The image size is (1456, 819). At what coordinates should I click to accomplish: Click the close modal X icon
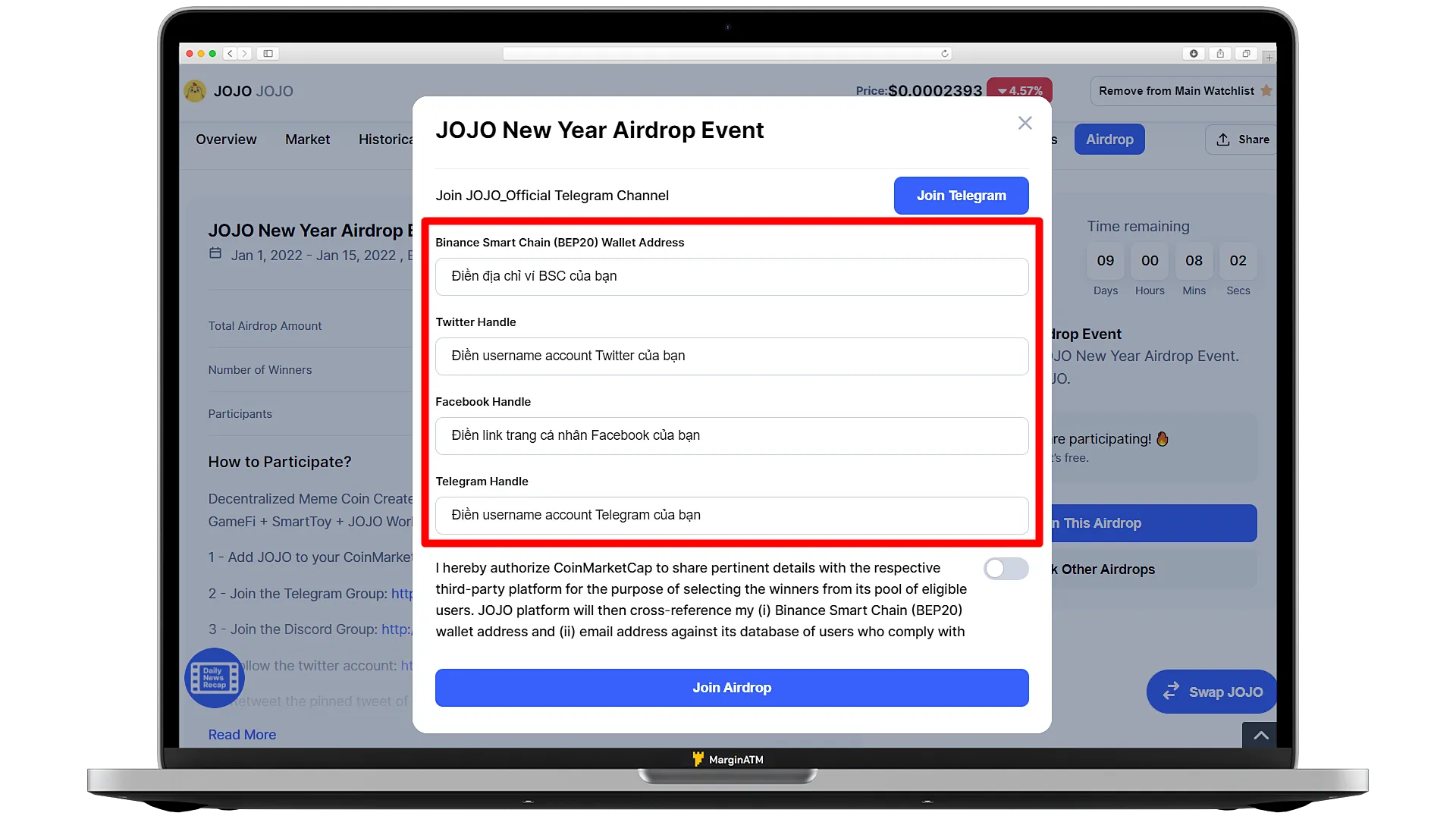(1024, 122)
